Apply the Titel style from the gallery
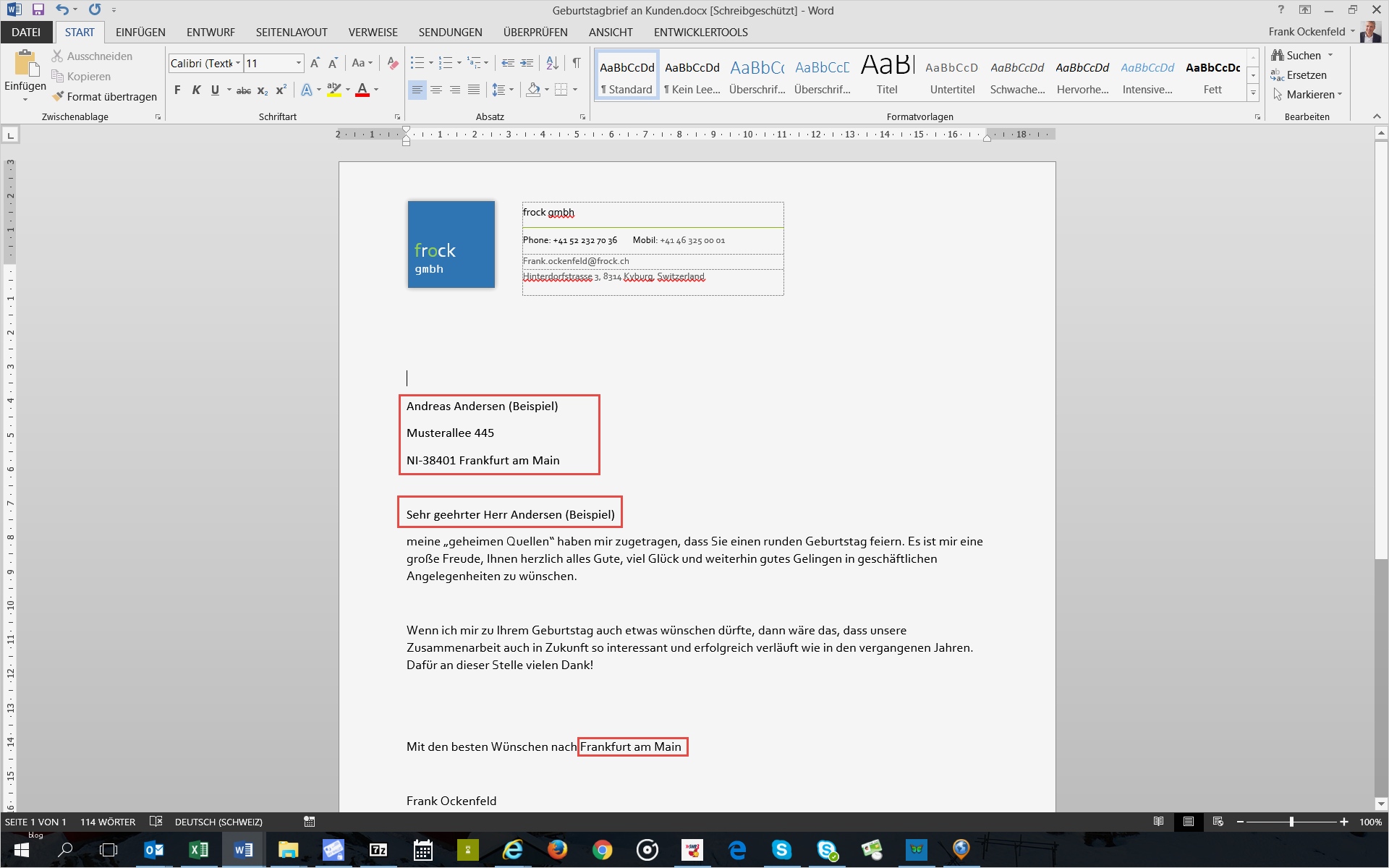The height and width of the screenshot is (868, 1389). (x=886, y=72)
